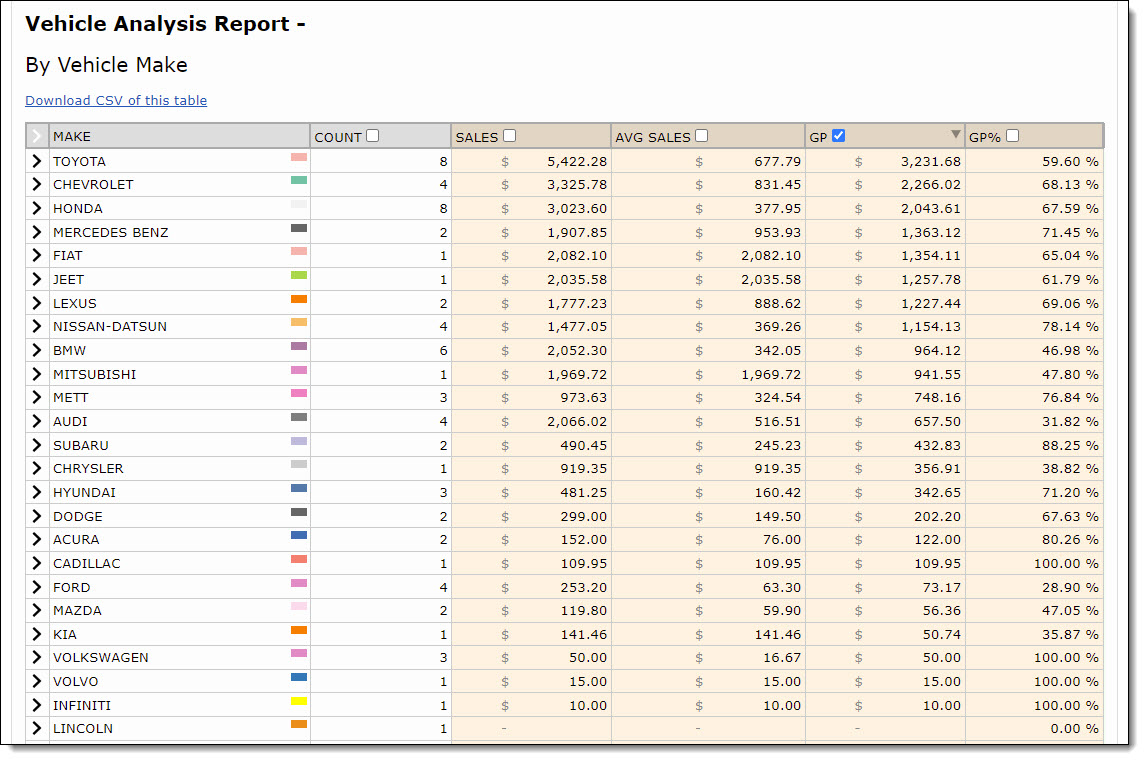Expand the CHRYSLER row
This screenshot has height=760, width=1144.
[x=36, y=468]
